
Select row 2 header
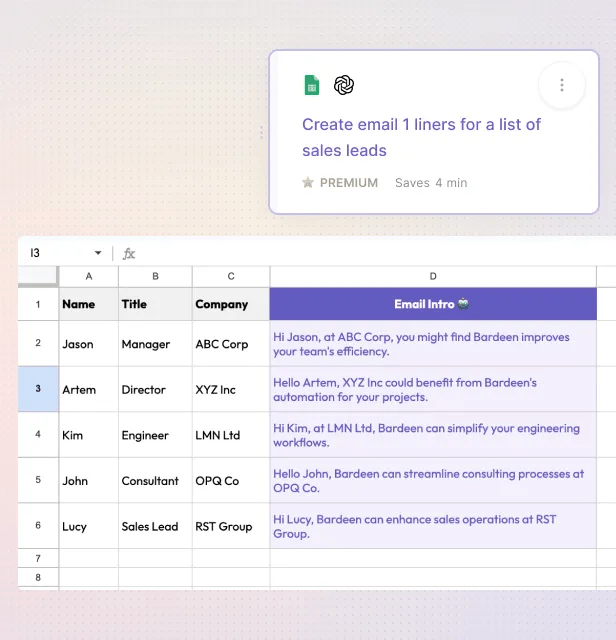(x=38, y=343)
